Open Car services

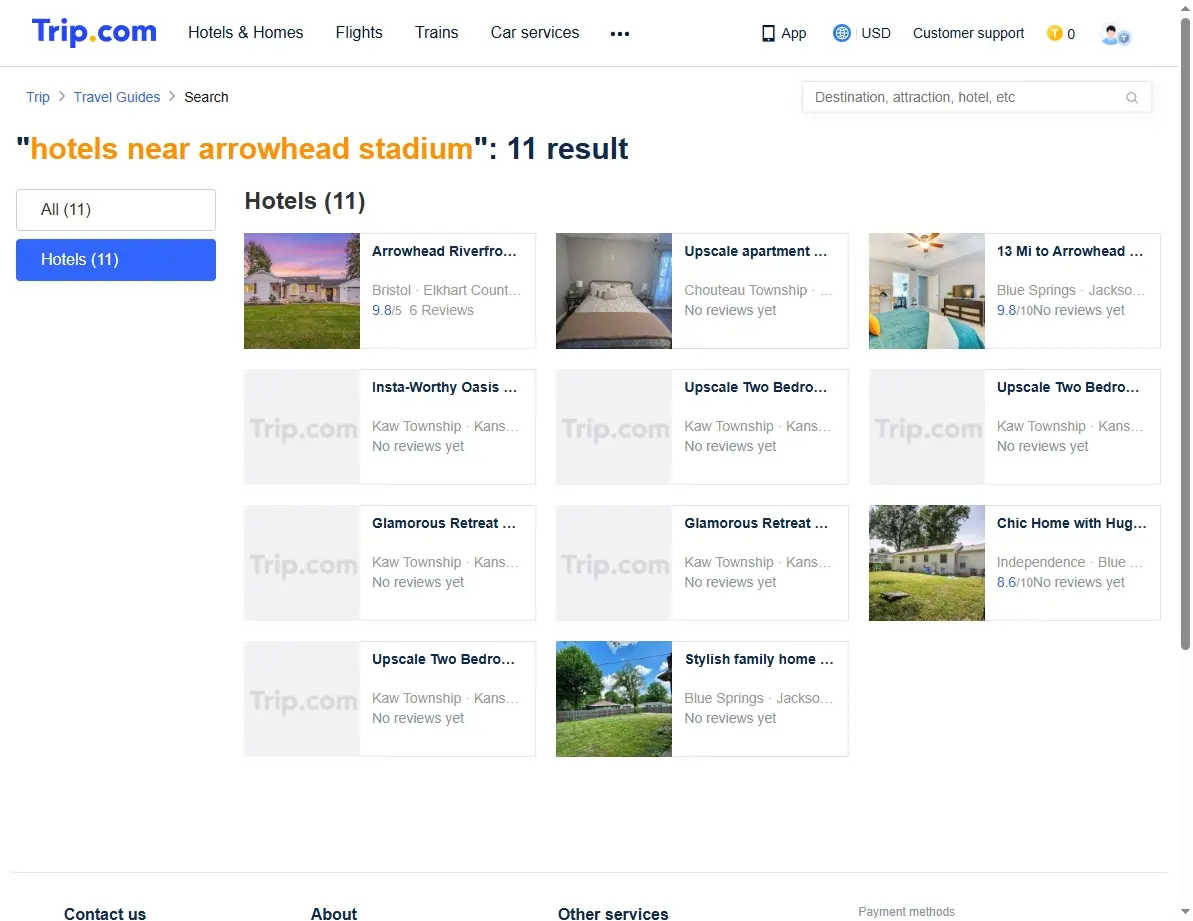(535, 33)
